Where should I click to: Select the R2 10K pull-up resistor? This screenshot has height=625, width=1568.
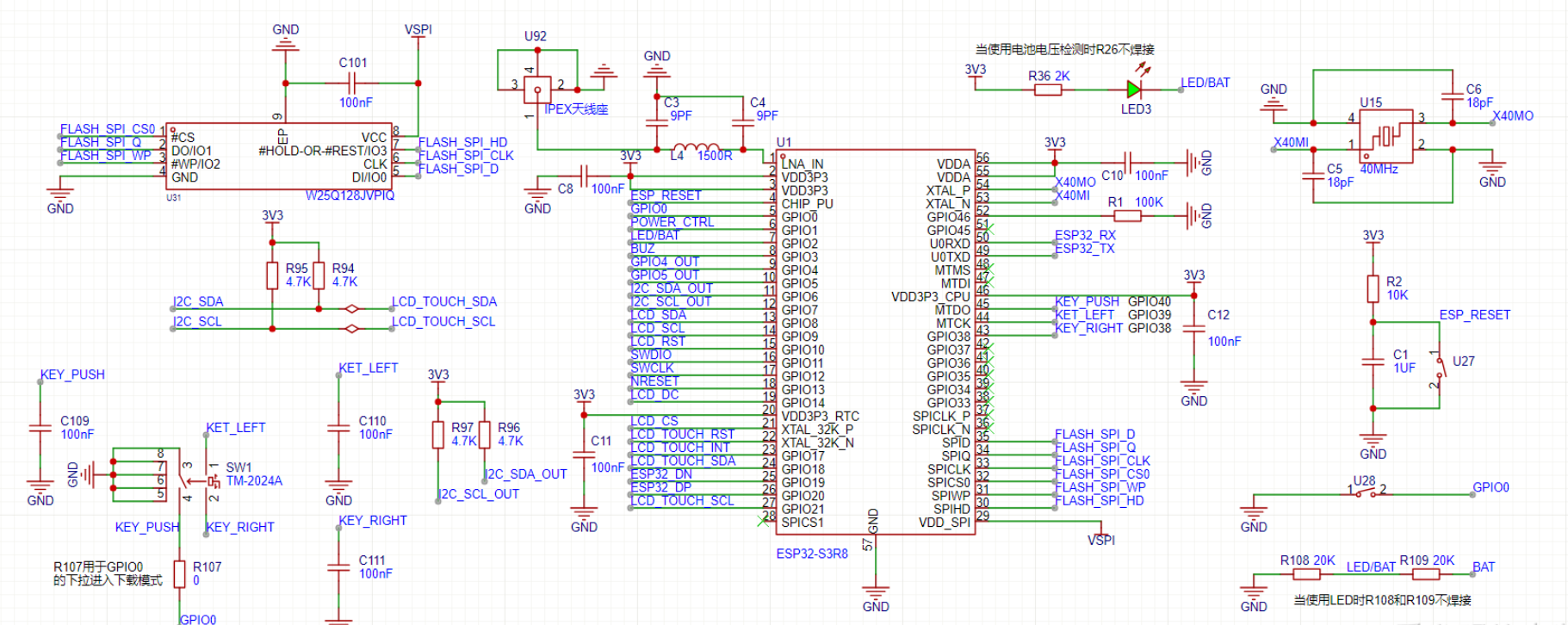(1373, 288)
